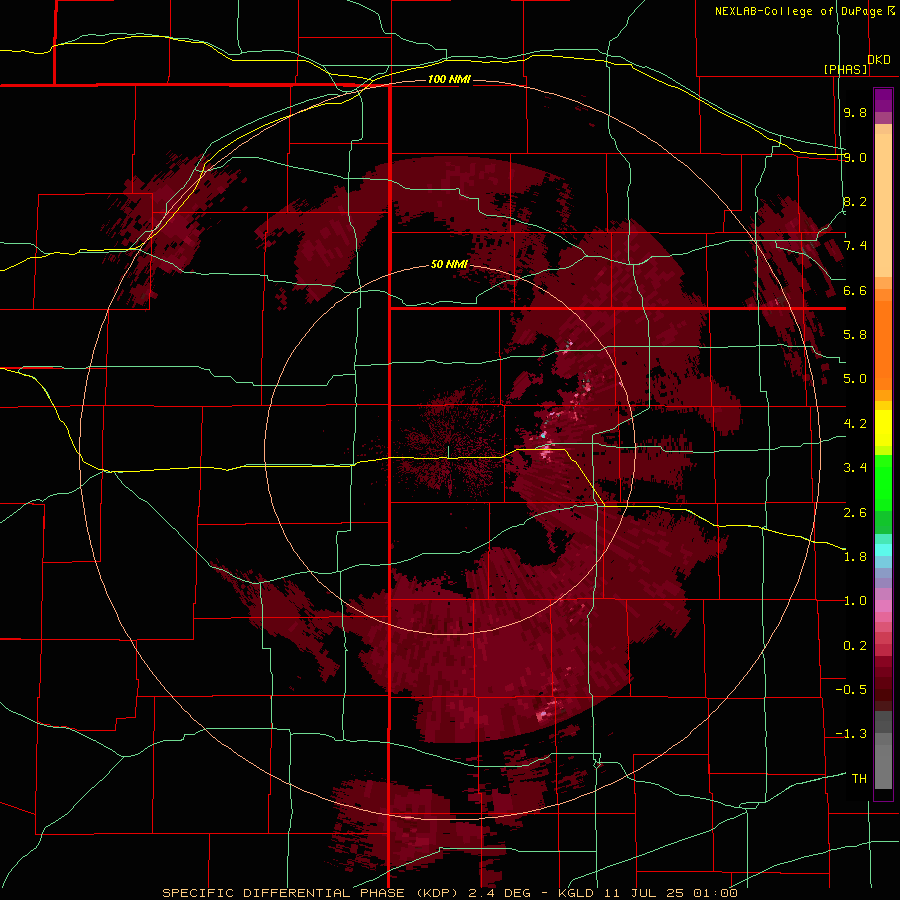Click the 1.8 scale value
The width and height of the screenshot is (900, 900).
pos(855,557)
